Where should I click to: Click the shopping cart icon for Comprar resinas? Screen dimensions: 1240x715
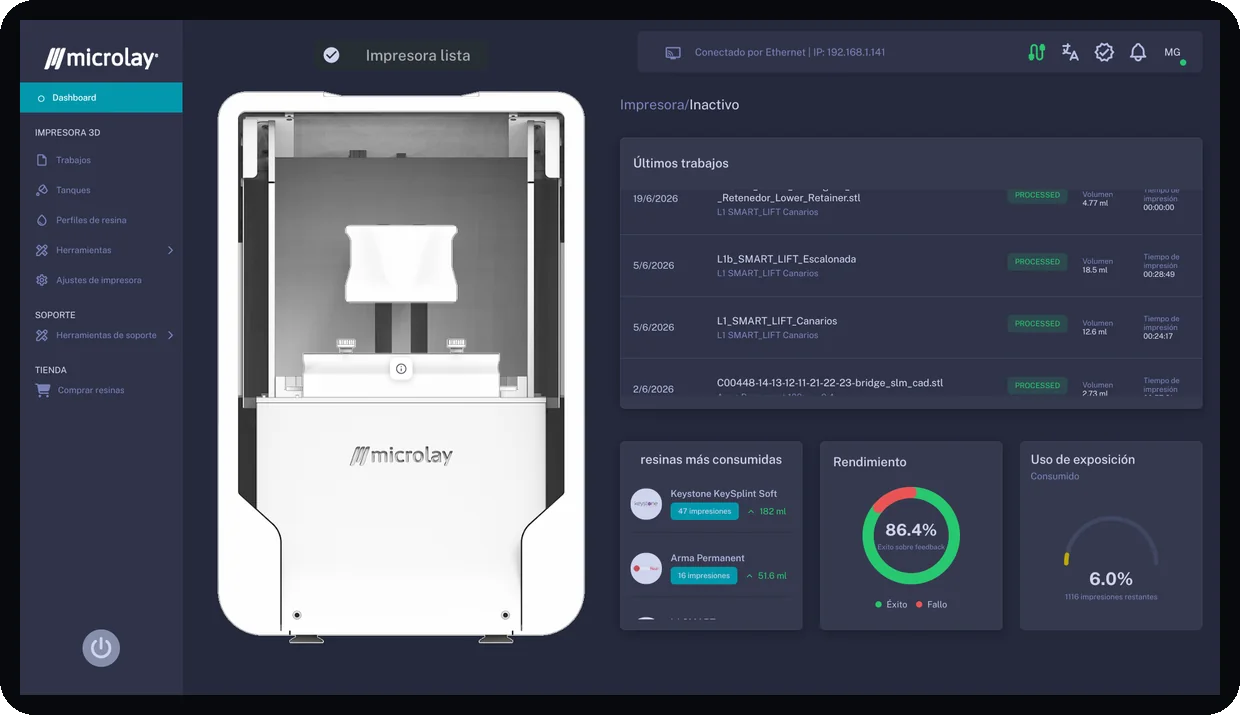point(42,391)
